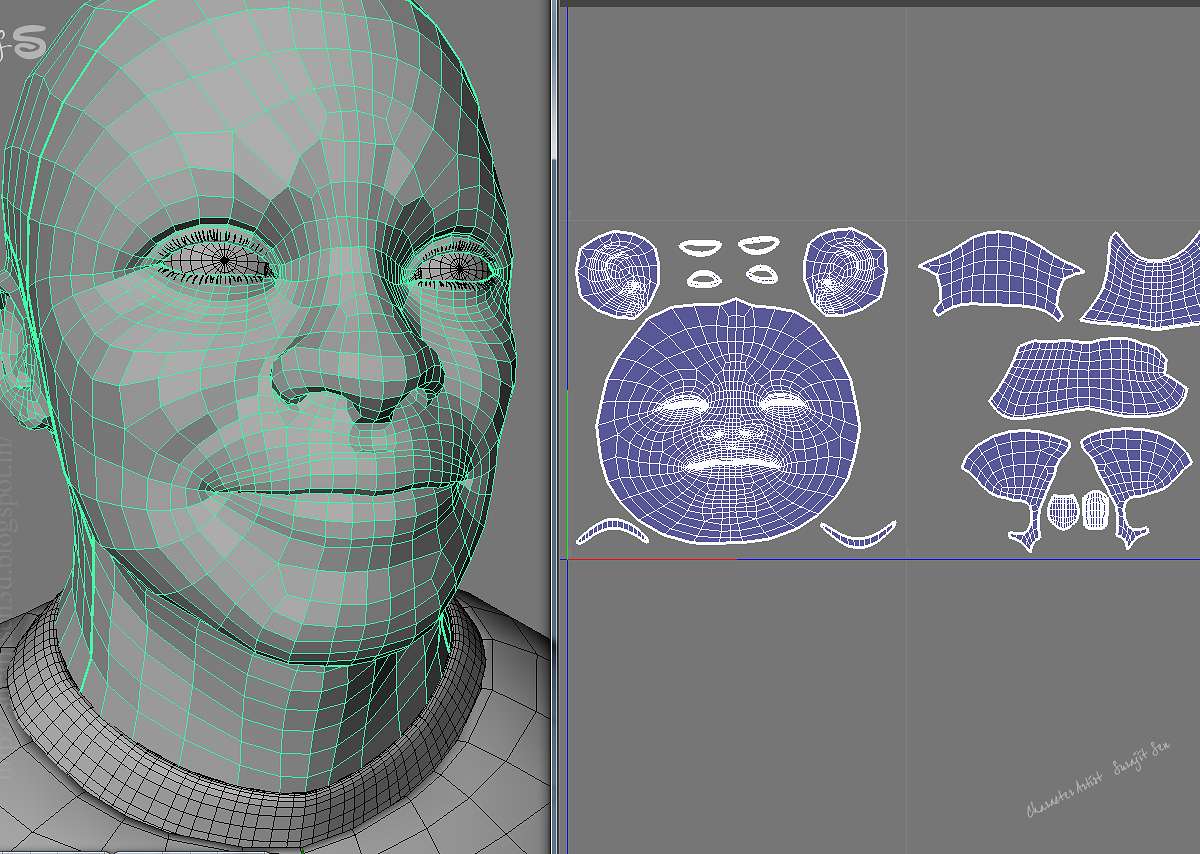Select the right small oval UV shell between fans
1200x854 pixels.
tap(1096, 509)
